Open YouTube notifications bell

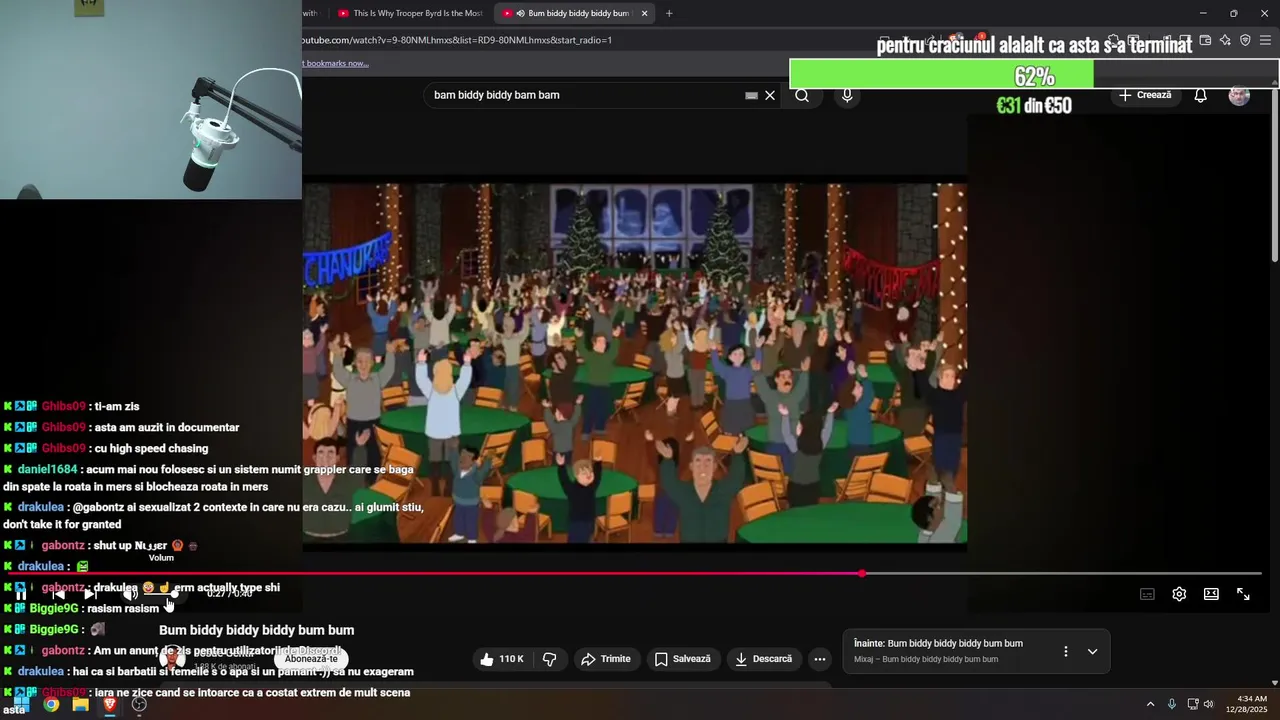pos(1200,95)
